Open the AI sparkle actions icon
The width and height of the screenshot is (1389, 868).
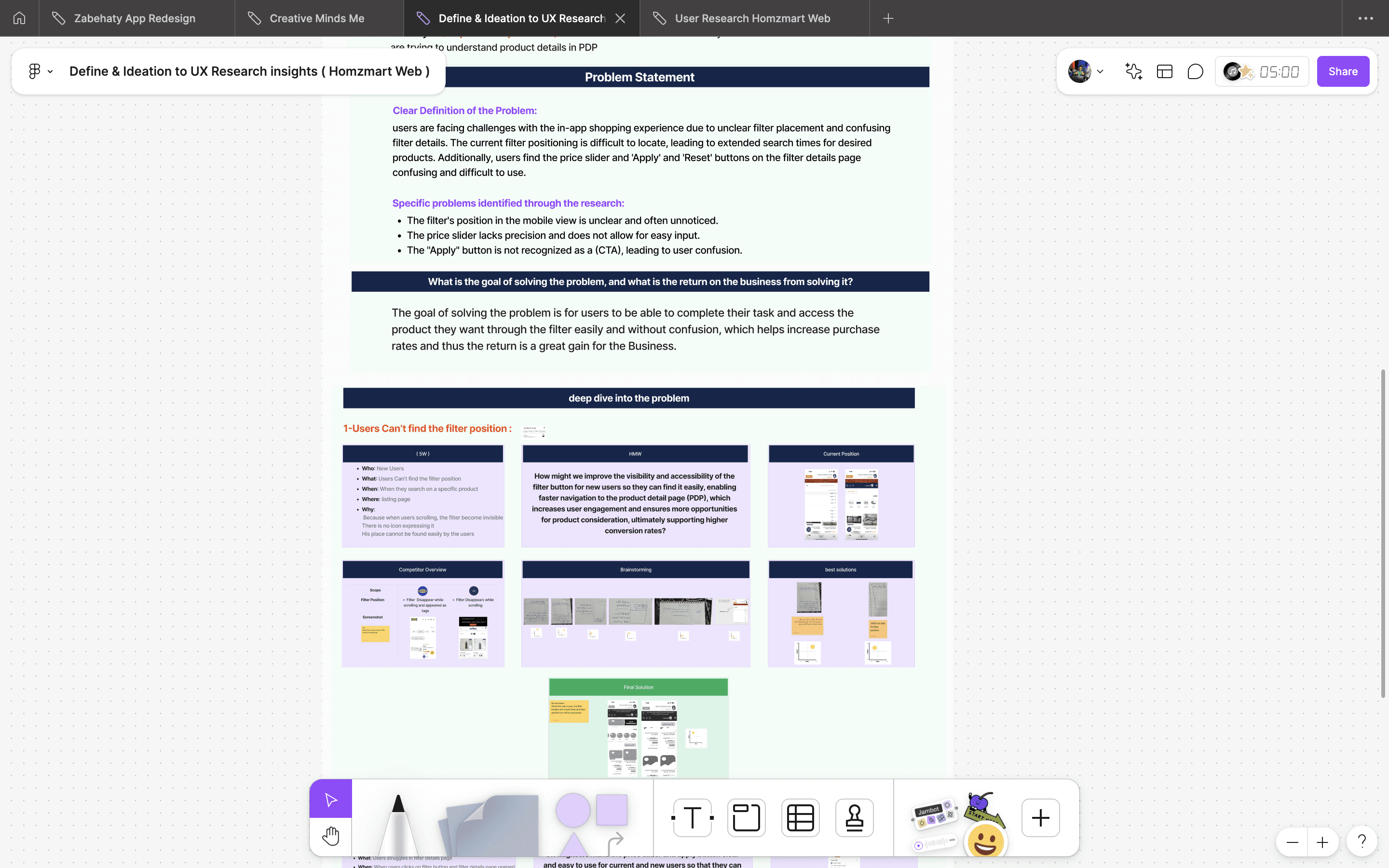click(x=1133, y=71)
